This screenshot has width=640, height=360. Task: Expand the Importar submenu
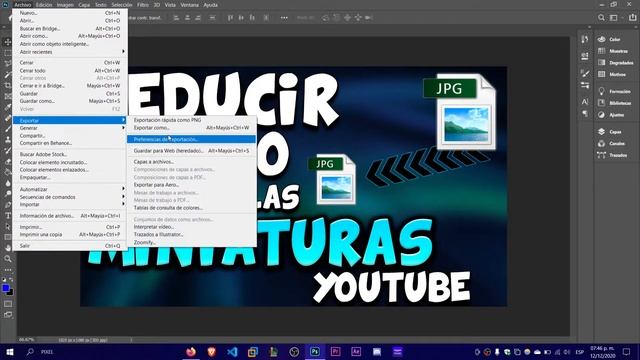click(70, 204)
